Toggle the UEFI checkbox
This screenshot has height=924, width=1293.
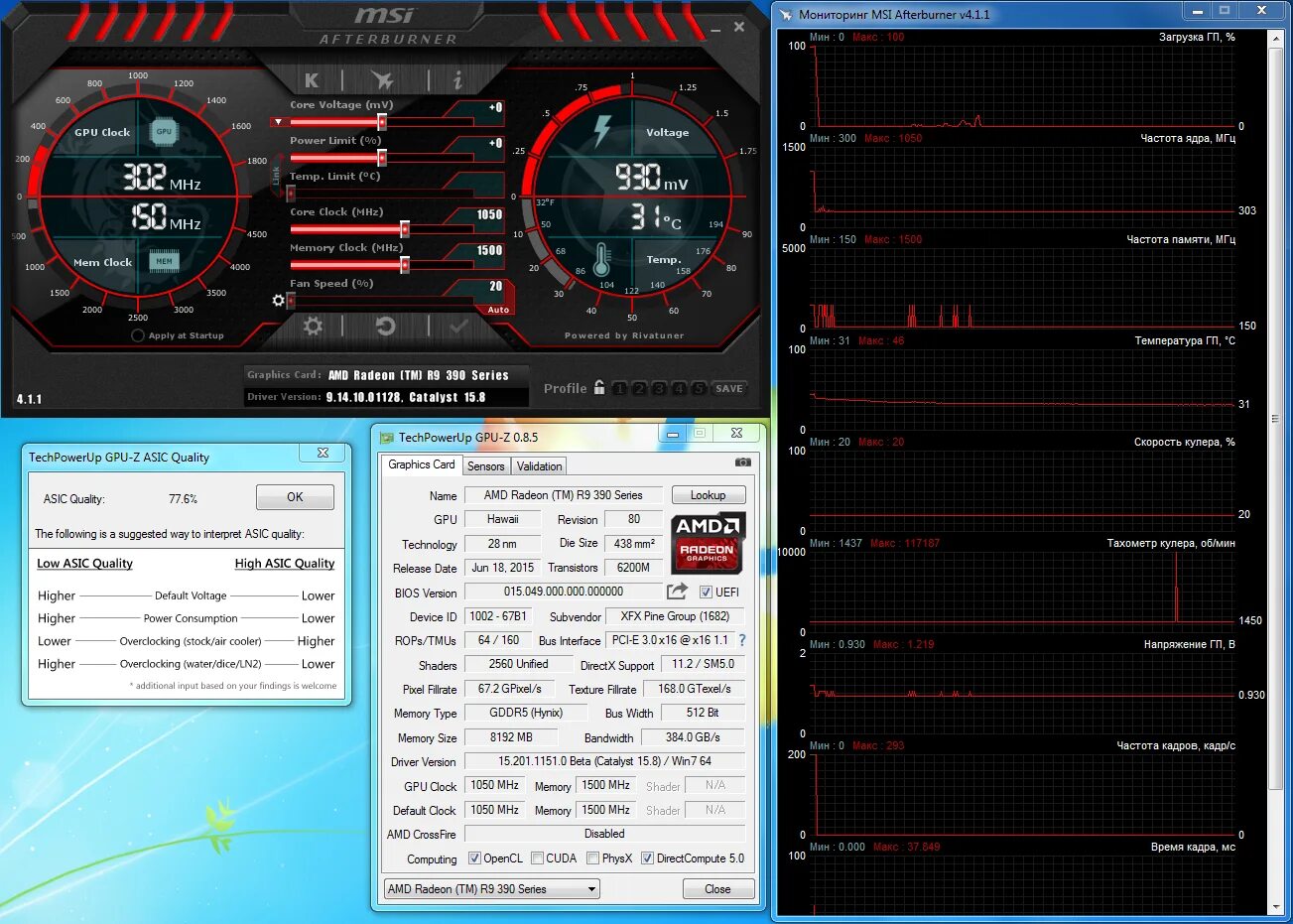click(706, 592)
